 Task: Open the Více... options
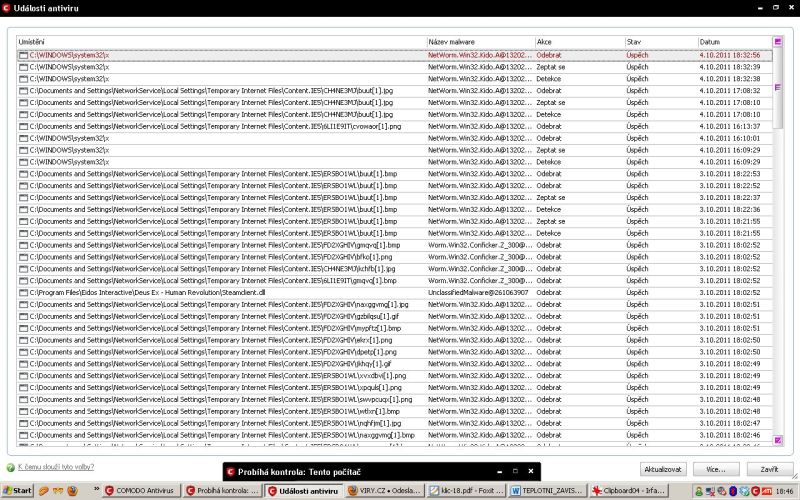click(x=716, y=469)
